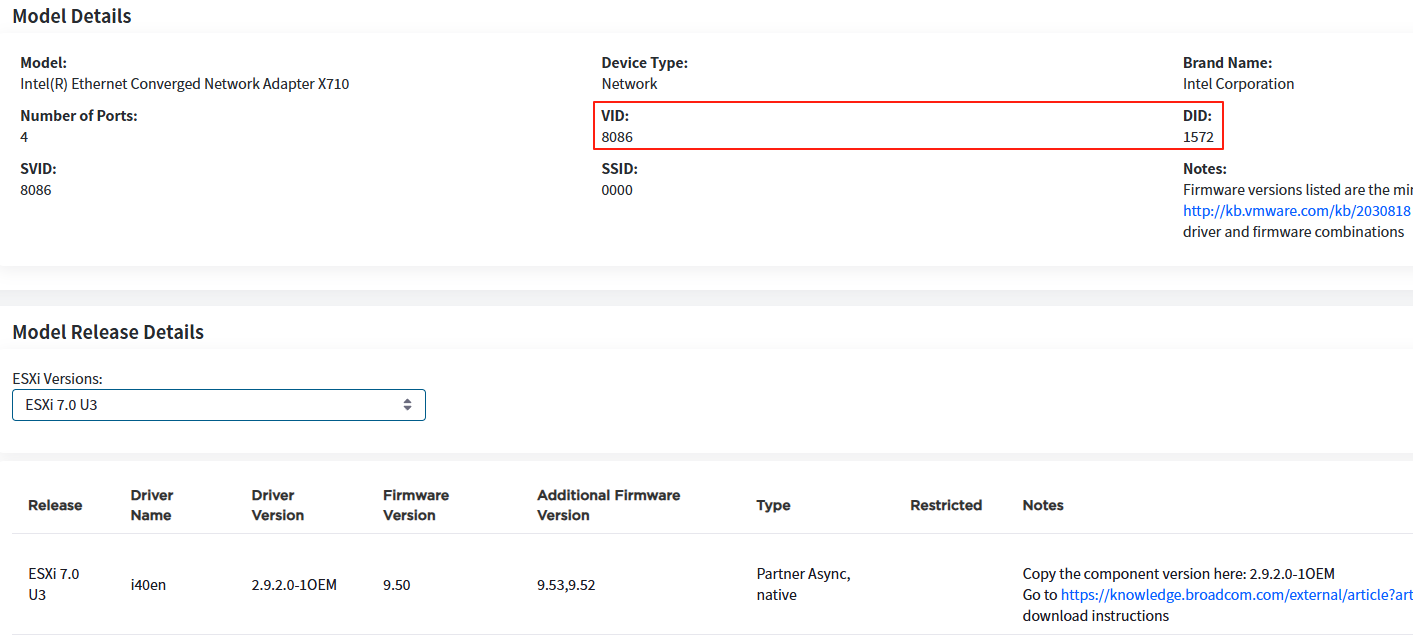The height and width of the screenshot is (640, 1413).
Task: Click the Firmware Version column header
Action: [416, 505]
